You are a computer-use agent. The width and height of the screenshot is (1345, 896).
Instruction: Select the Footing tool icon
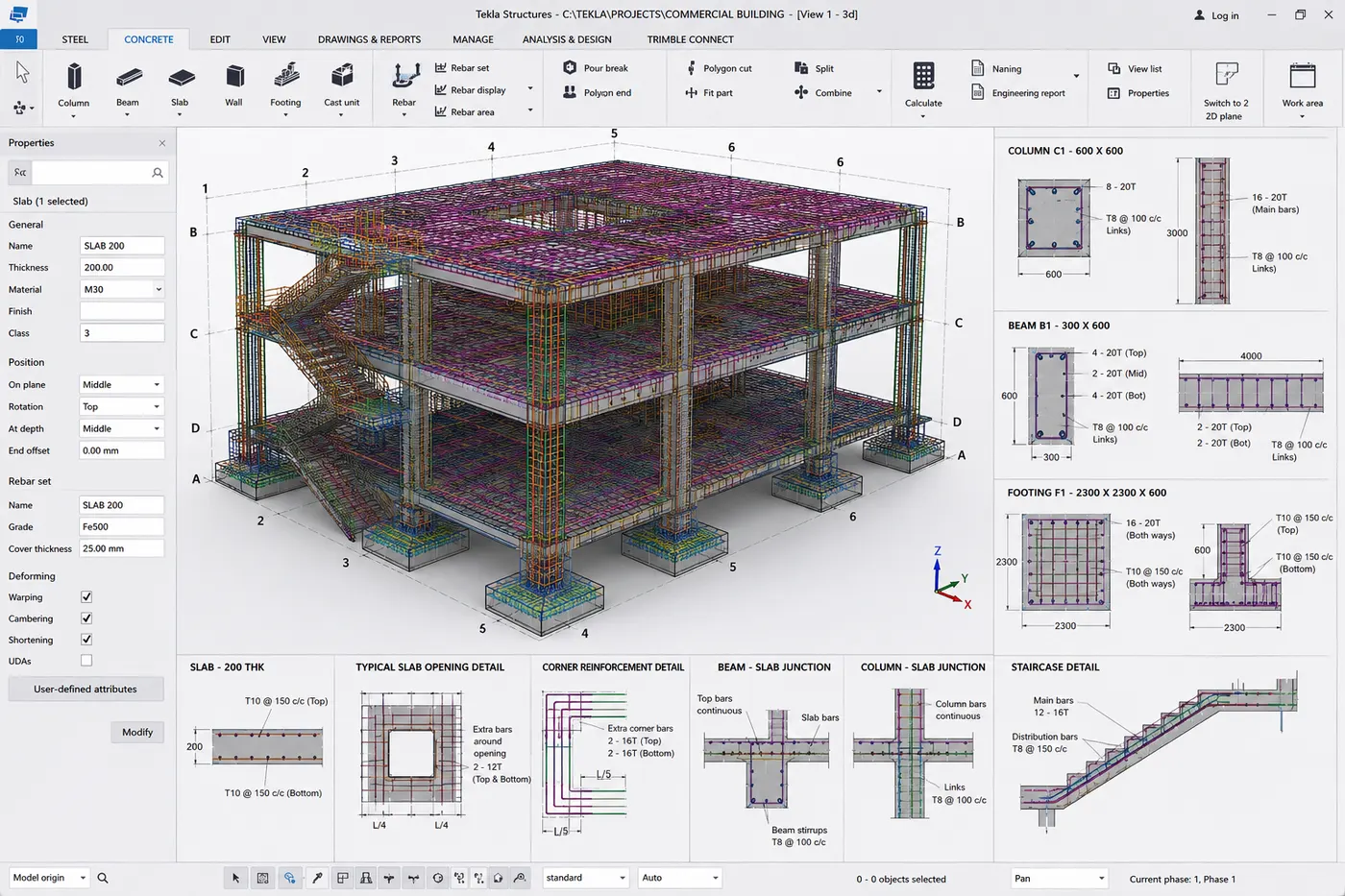(x=285, y=76)
